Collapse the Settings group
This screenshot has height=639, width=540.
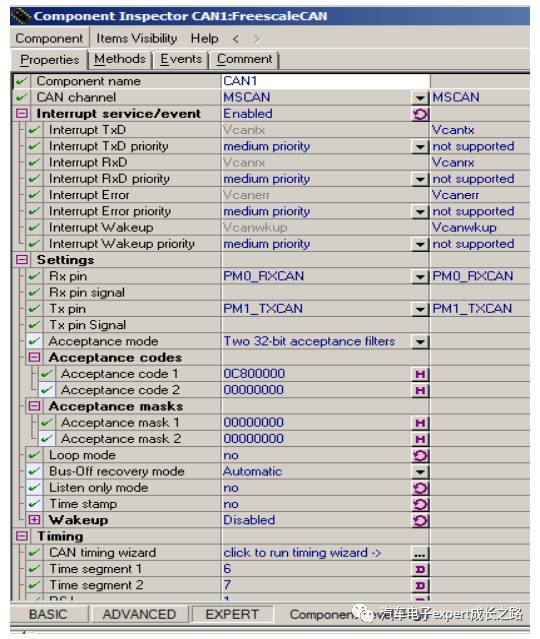click(22, 260)
